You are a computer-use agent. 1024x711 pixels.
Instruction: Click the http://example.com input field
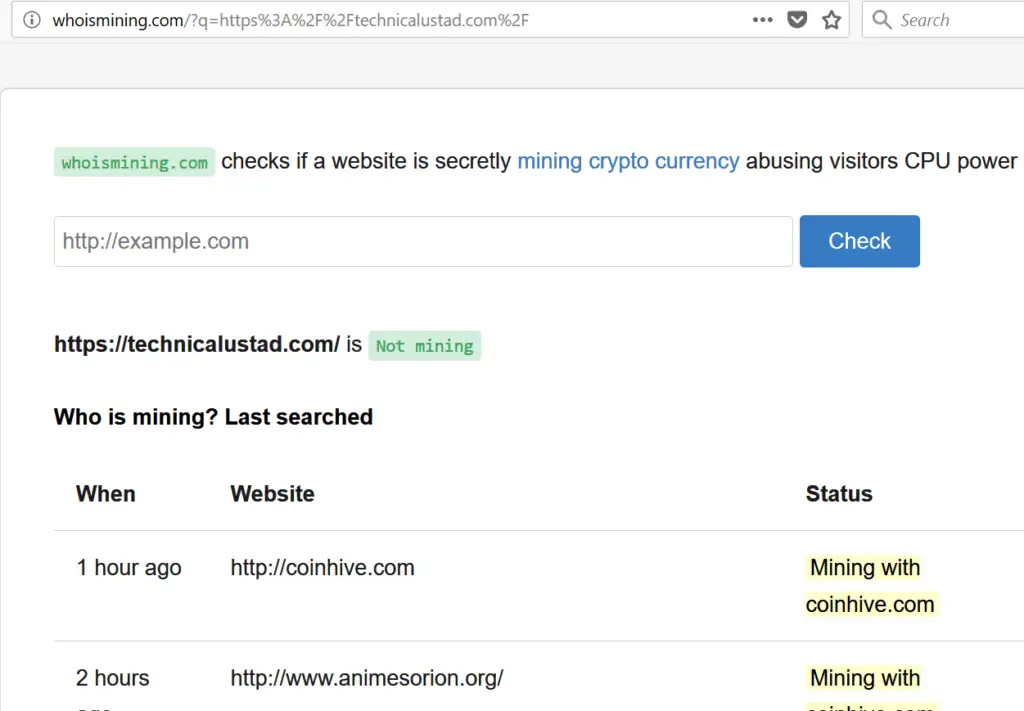point(422,241)
